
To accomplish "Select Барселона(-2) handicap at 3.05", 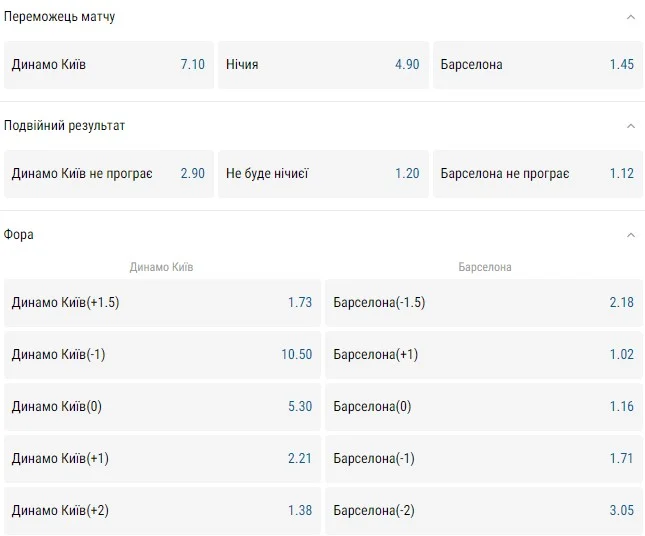I will pyautogui.click(x=484, y=511).
